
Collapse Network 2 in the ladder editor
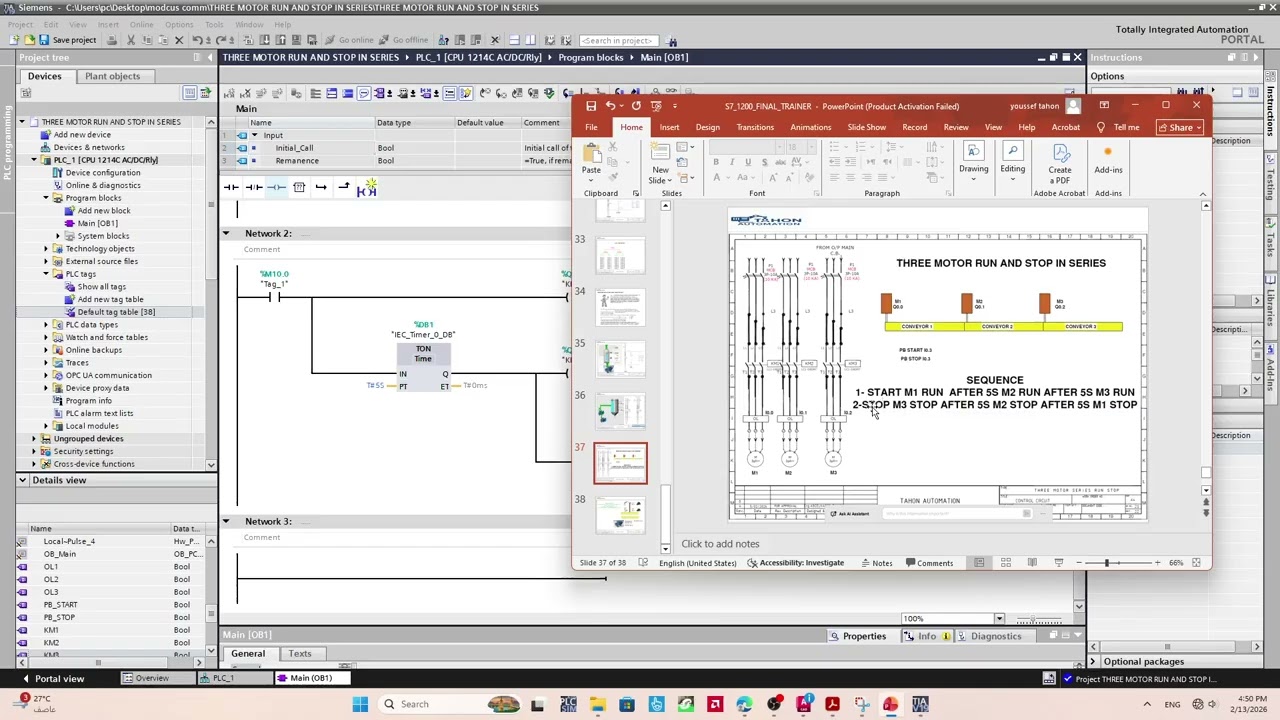tap(225, 233)
